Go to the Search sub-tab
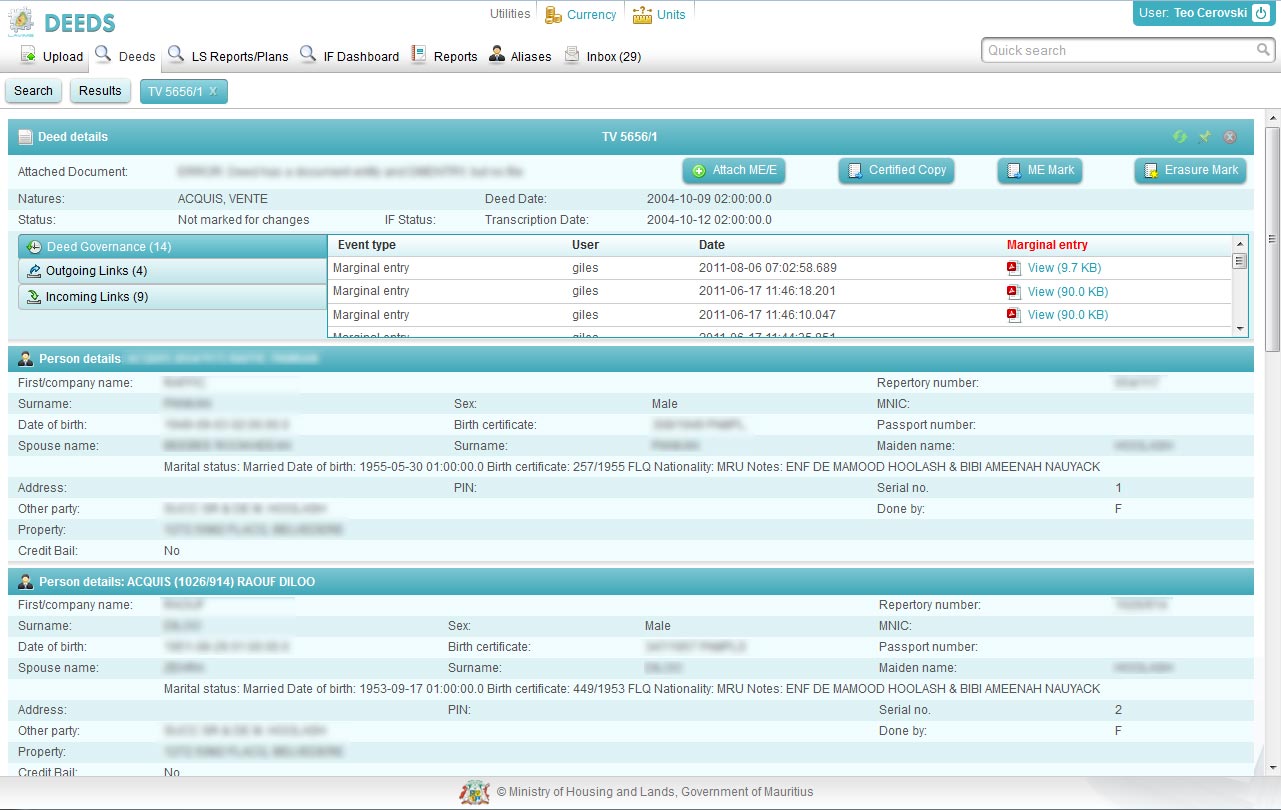1281x810 pixels. tap(33, 91)
